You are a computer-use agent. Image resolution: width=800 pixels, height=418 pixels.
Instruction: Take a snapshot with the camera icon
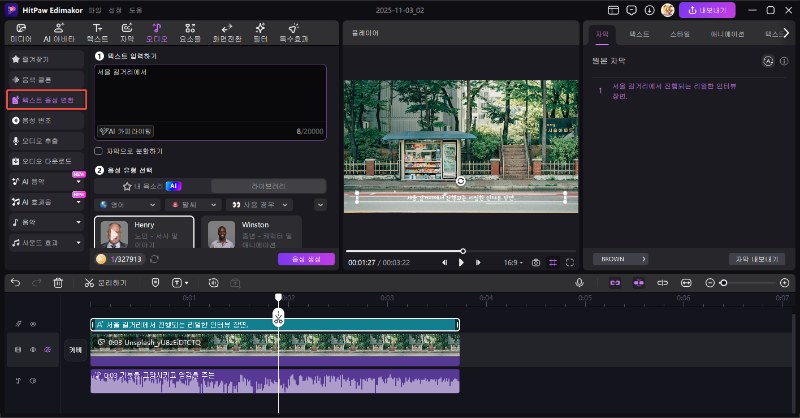(x=536, y=262)
